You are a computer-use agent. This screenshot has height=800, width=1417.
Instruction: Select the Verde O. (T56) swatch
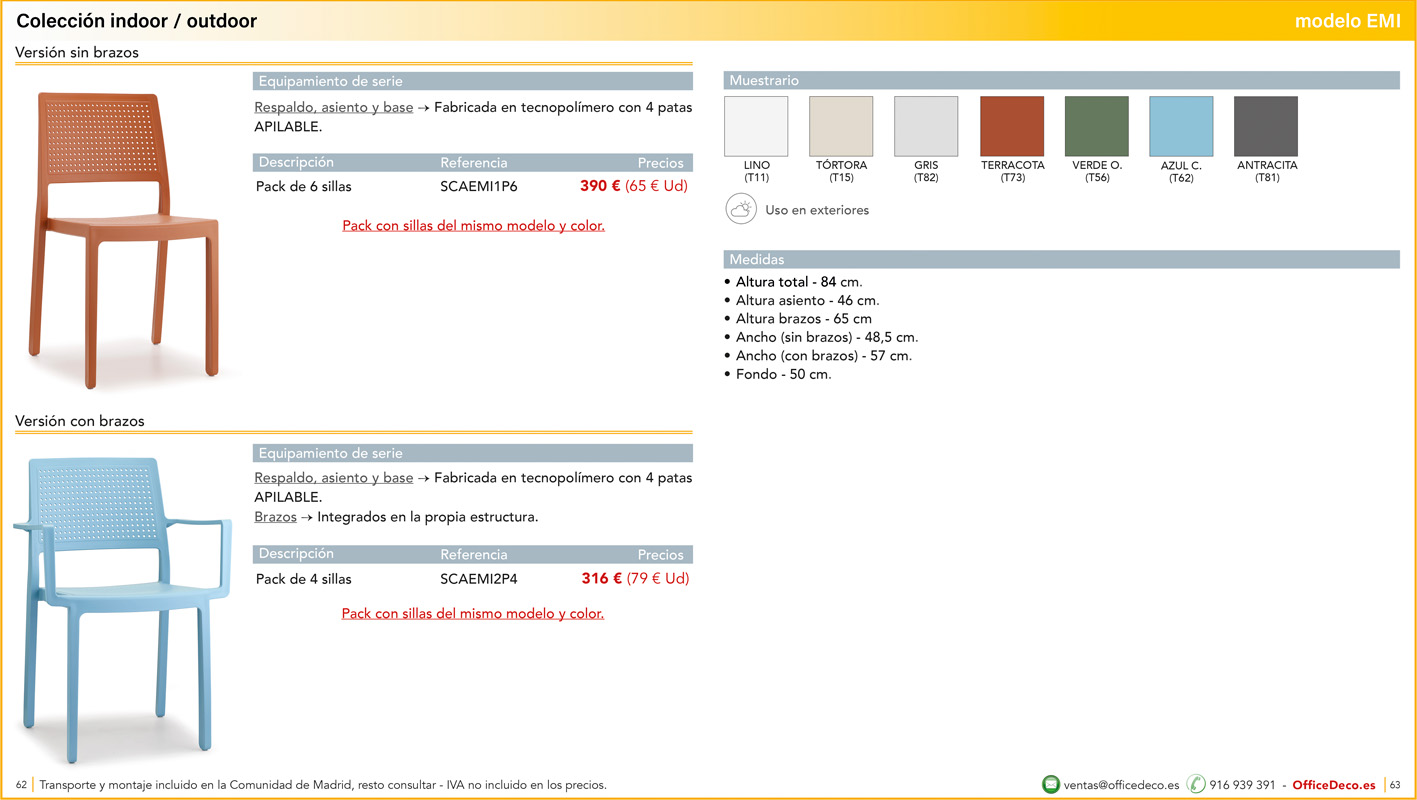click(1097, 127)
